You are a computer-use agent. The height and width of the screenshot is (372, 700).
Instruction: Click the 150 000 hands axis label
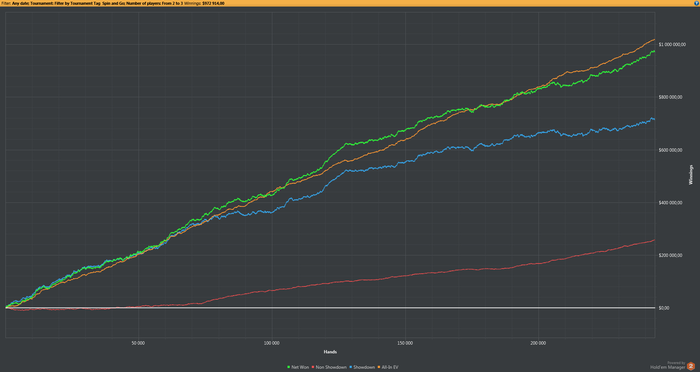click(x=405, y=343)
